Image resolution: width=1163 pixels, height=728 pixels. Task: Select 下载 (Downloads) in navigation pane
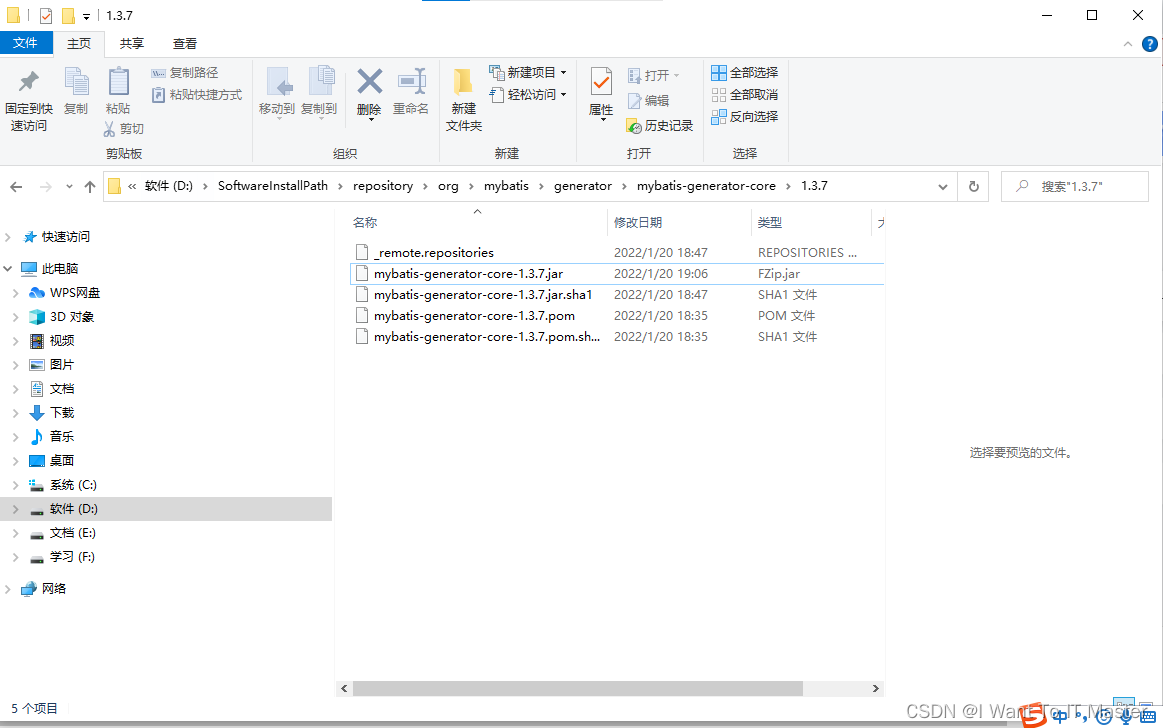coord(62,413)
